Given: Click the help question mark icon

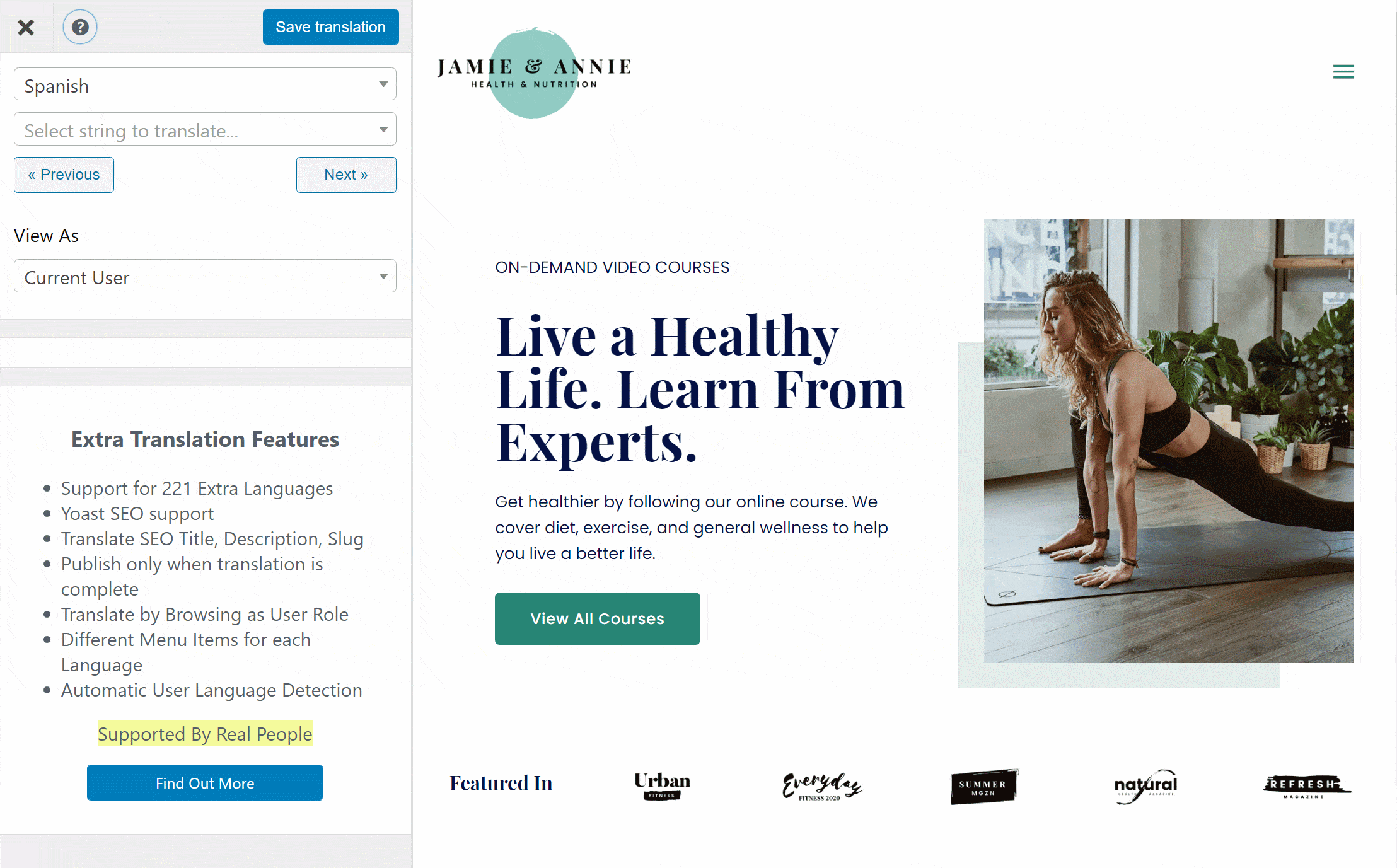Looking at the screenshot, I should coord(79,26).
